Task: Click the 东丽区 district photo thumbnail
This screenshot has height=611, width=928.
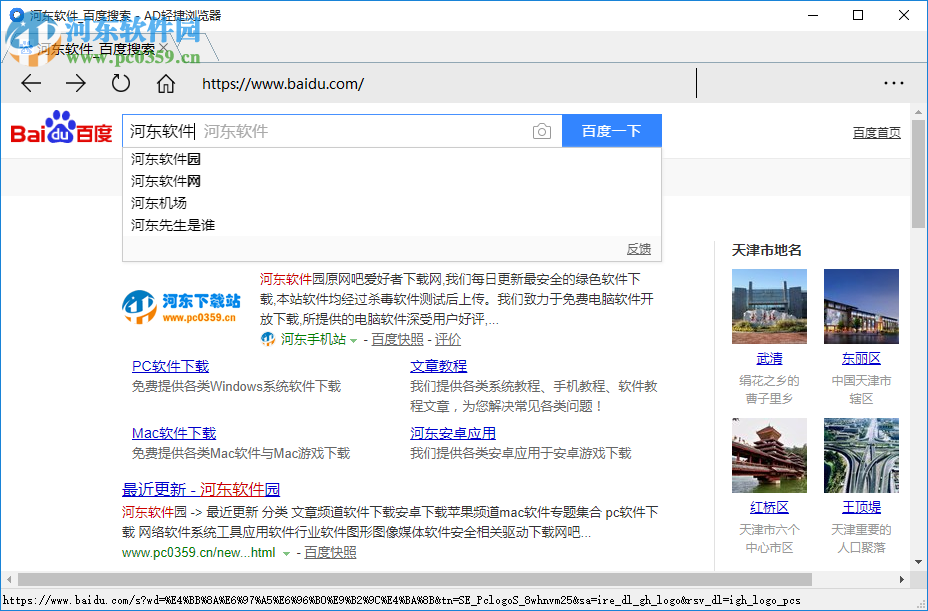Action: click(860, 306)
